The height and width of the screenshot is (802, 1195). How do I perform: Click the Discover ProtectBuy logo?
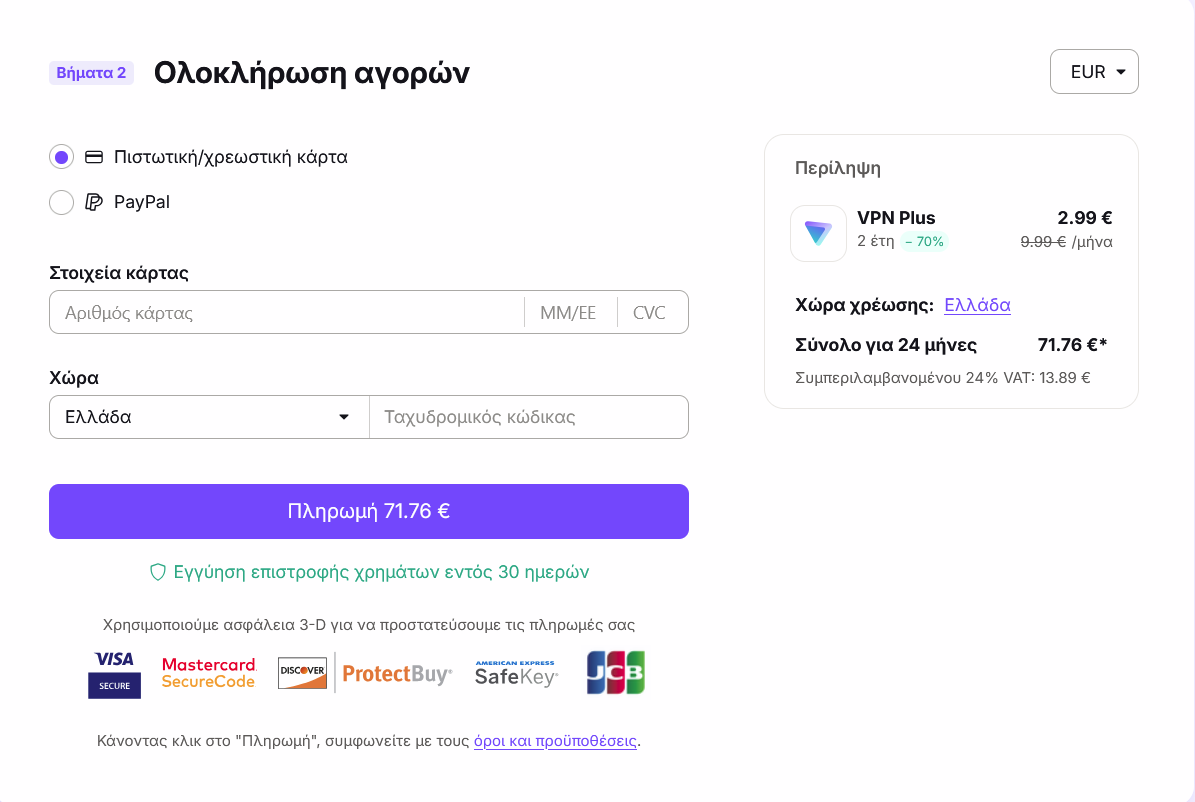pyautogui.click(x=365, y=673)
